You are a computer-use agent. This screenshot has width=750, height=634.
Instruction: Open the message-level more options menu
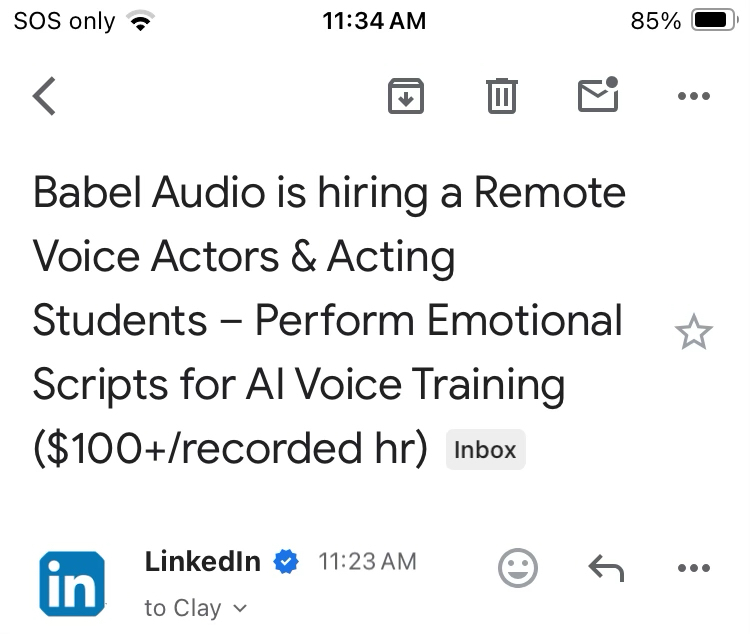coord(693,569)
